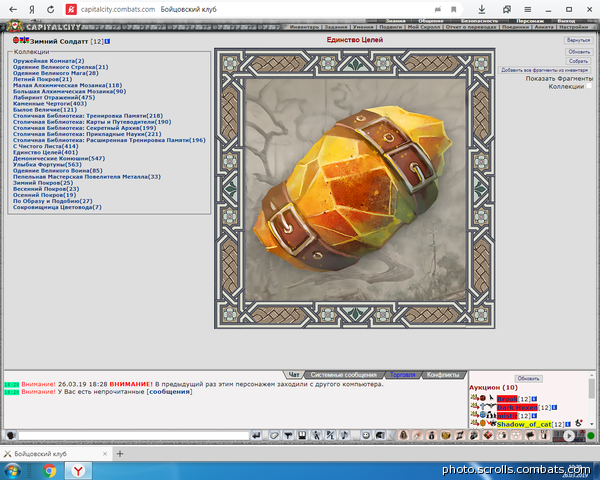600x480 pixels.
Task: Click the chat filter funnel icon
Action: click(288, 435)
